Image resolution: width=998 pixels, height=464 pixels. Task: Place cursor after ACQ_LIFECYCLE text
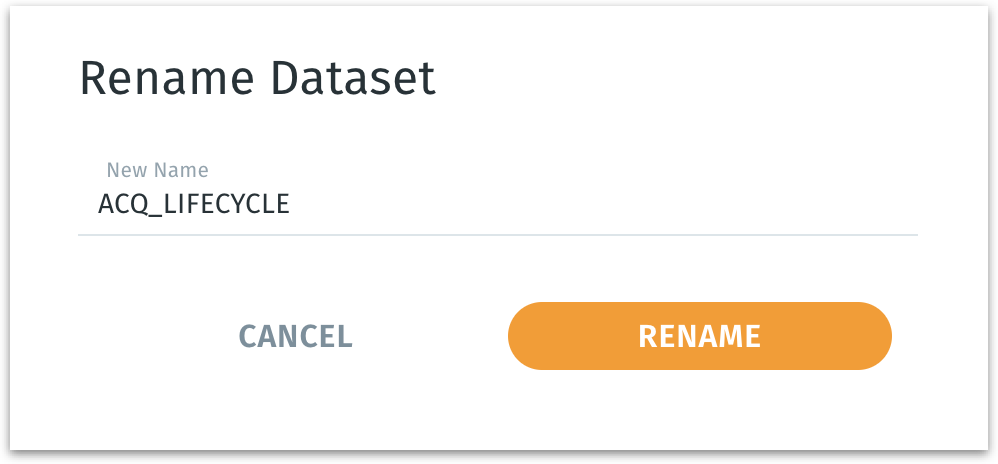point(291,204)
